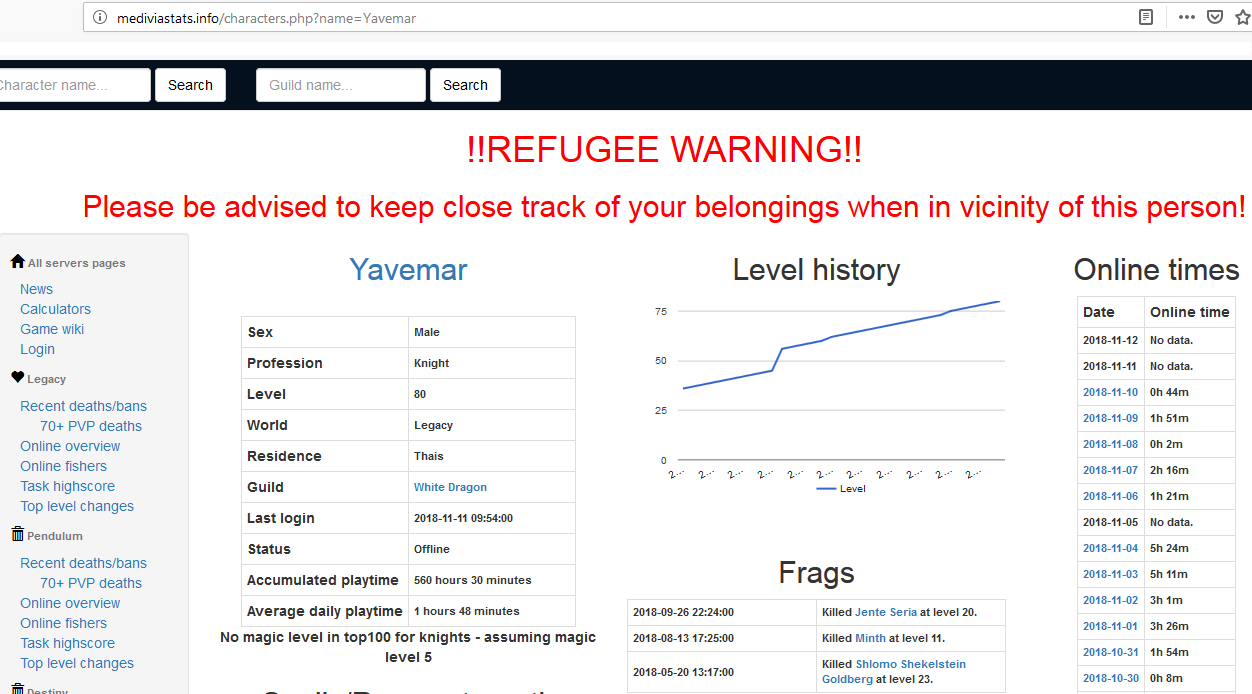Open online times for 2018-11-06

pyautogui.click(x=1110, y=496)
